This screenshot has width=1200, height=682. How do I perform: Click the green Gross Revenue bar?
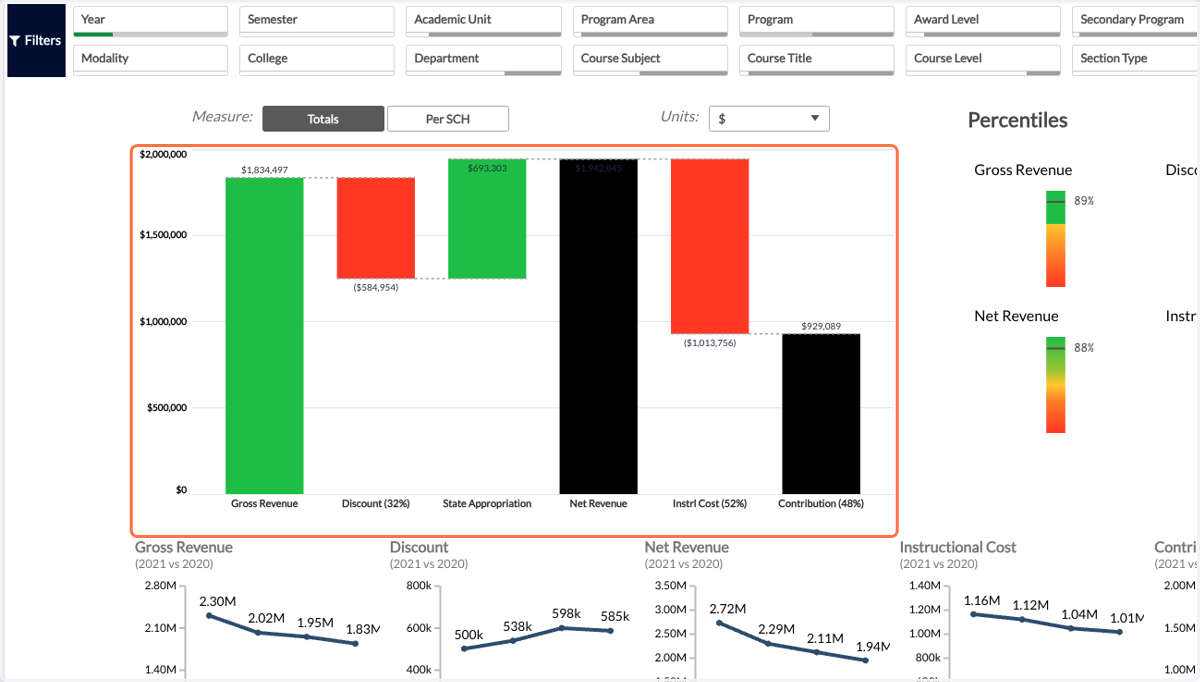pyautogui.click(x=264, y=335)
